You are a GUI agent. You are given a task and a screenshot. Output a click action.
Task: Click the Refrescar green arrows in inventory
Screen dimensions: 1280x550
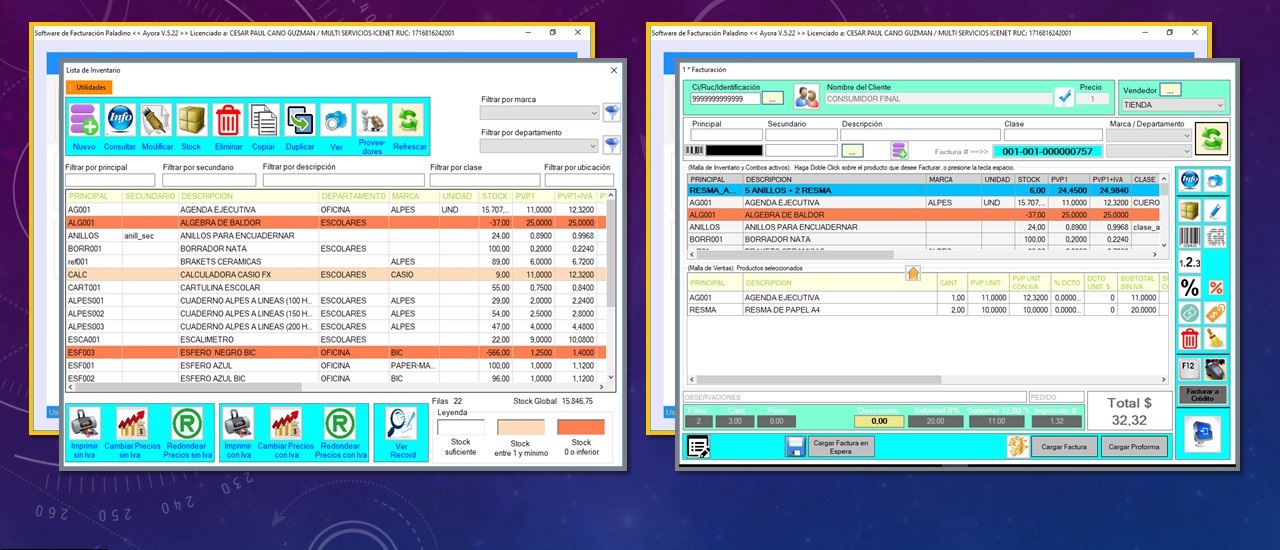(408, 121)
